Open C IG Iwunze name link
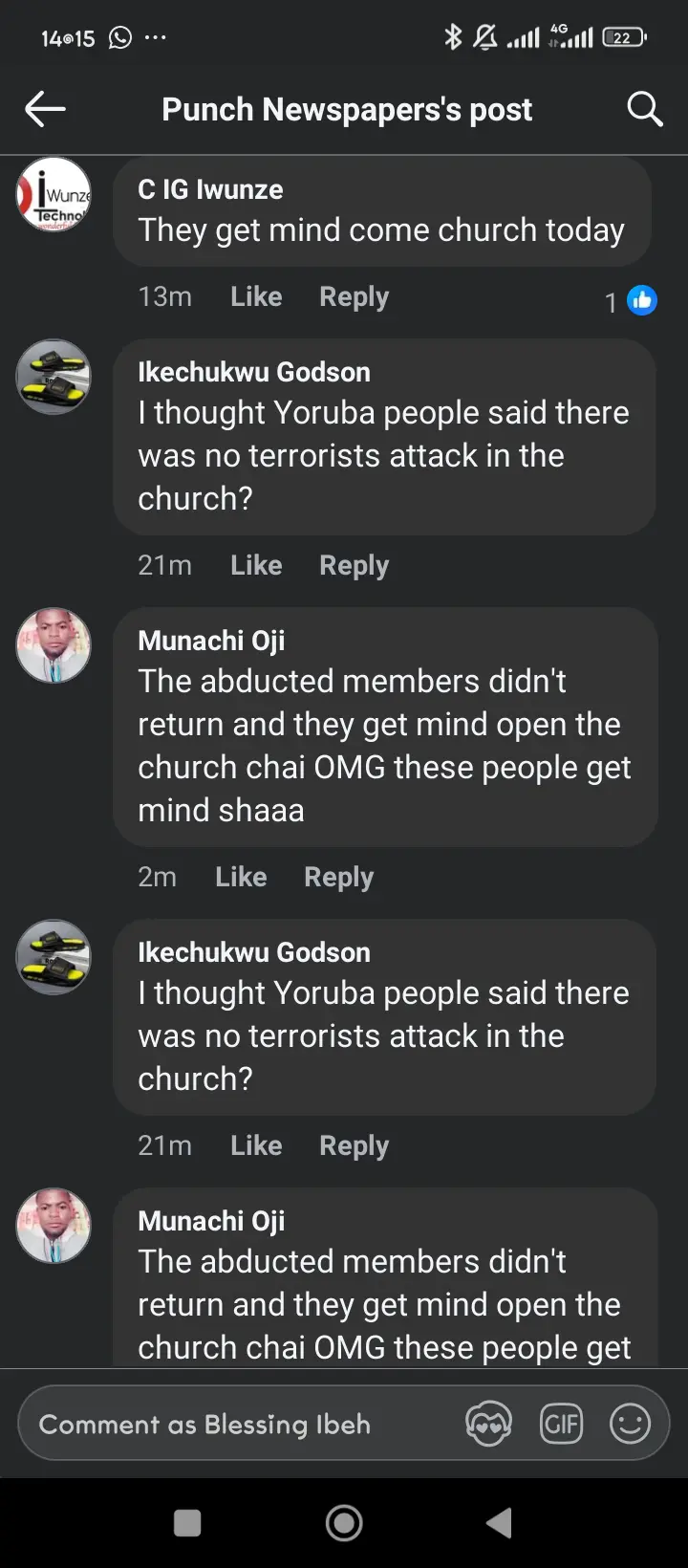The width and height of the screenshot is (688, 1568). click(x=210, y=189)
